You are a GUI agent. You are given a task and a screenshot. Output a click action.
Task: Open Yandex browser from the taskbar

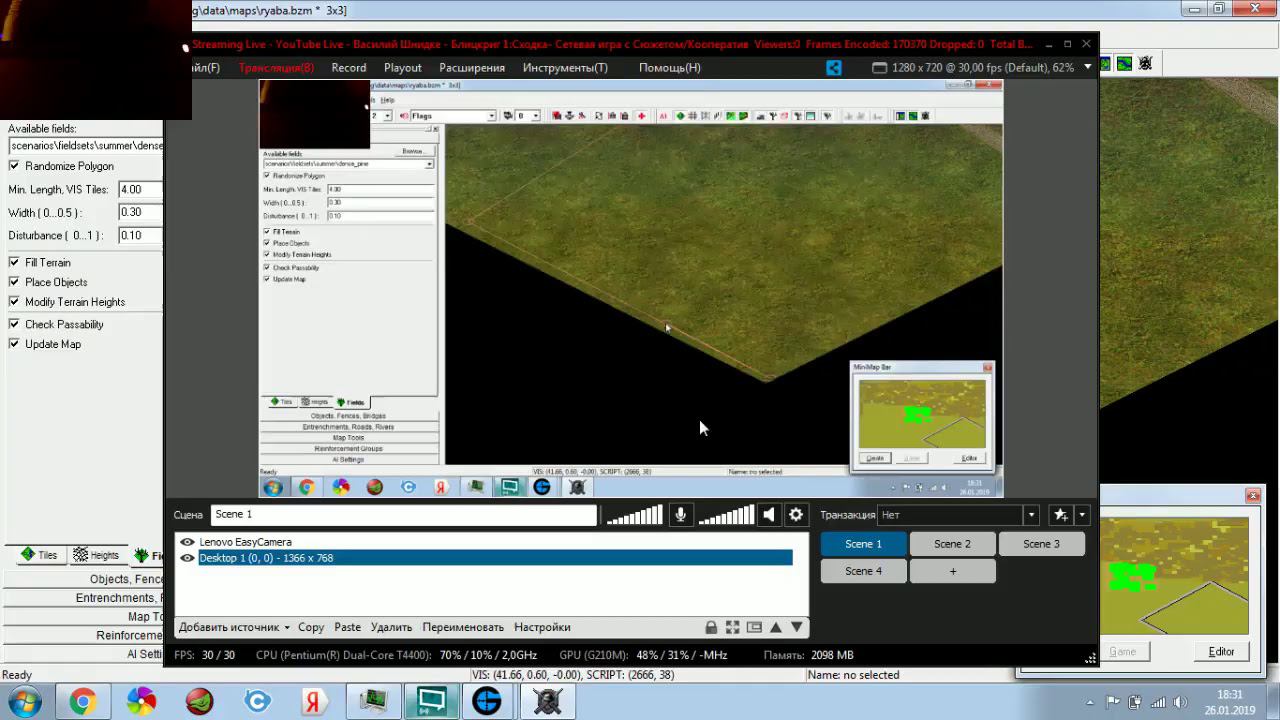pos(314,702)
